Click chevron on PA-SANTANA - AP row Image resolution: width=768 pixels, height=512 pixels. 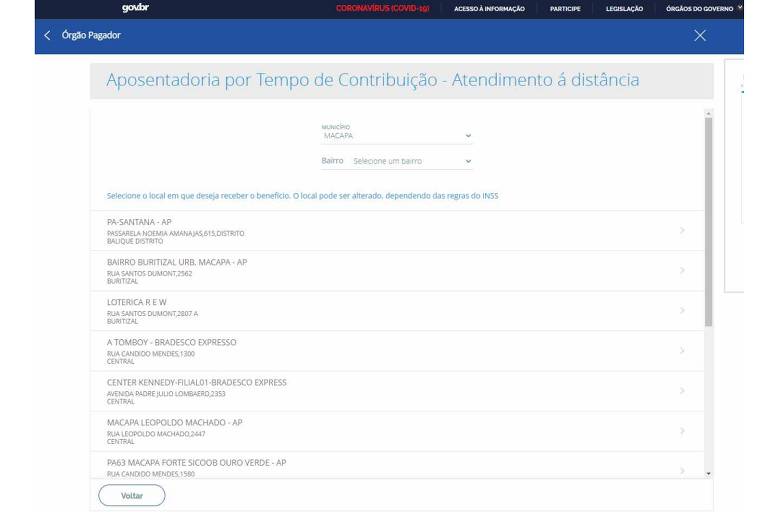(682, 230)
